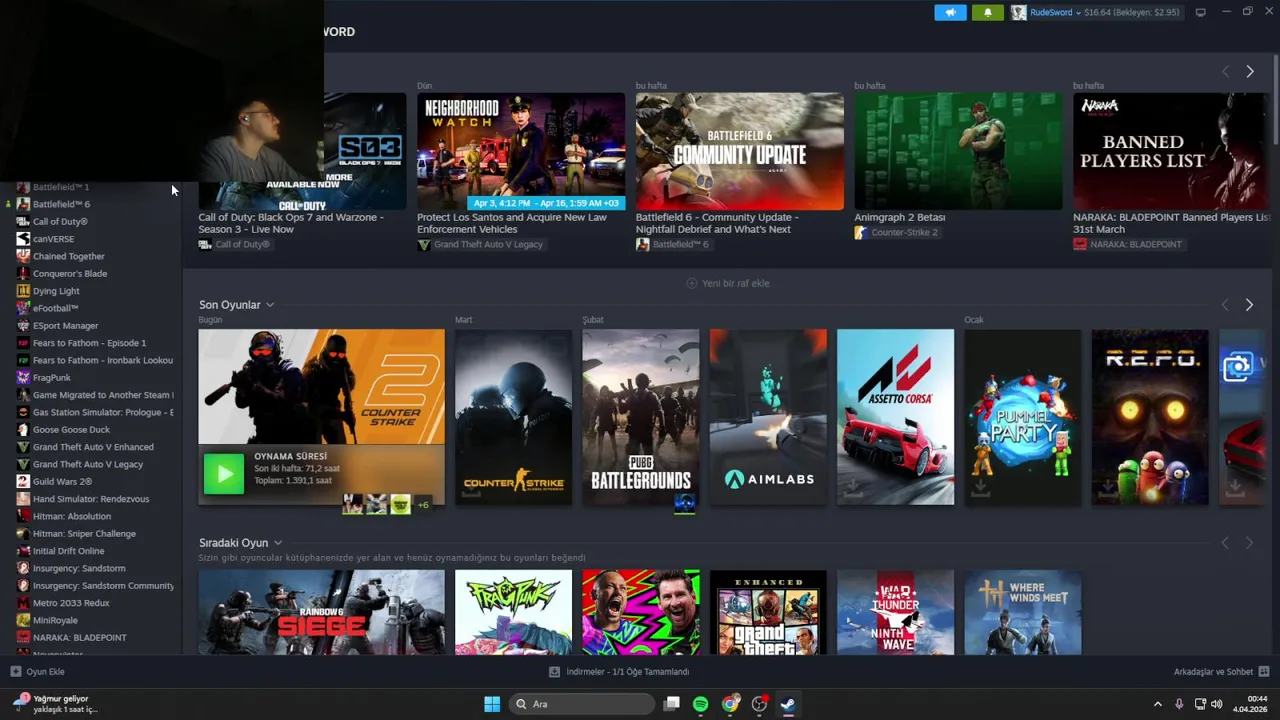The width and height of the screenshot is (1280, 720).
Task: Click the eFootball™ game icon in the sidebar
Action: [23, 308]
